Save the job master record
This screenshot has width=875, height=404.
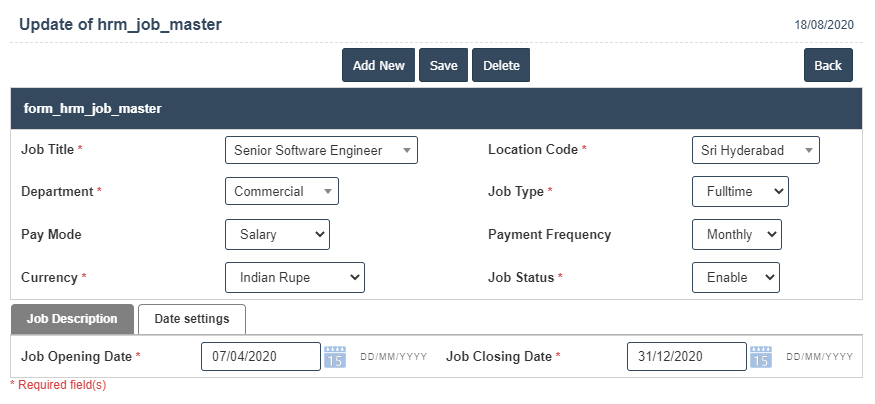[x=444, y=65]
